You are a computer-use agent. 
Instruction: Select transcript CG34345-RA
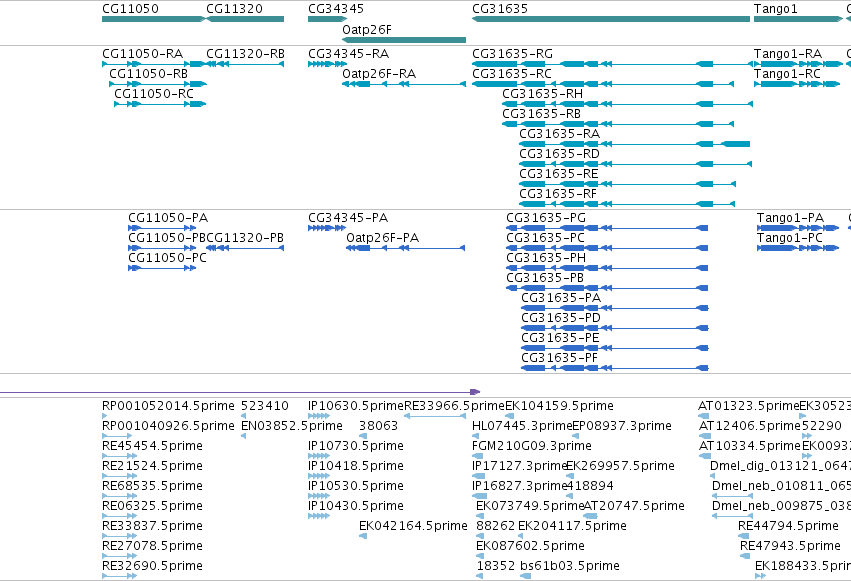(x=327, y=64)
